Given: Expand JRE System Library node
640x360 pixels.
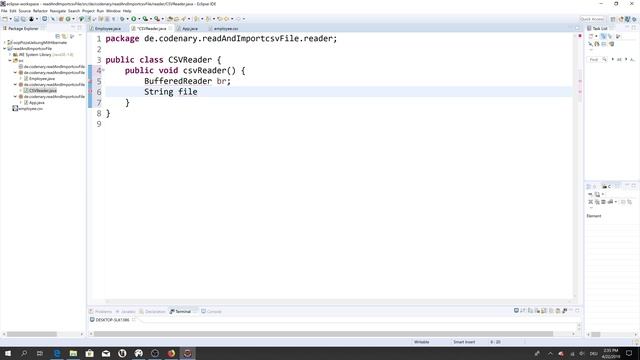Looking at the screenshot, I should coord(10,54).
